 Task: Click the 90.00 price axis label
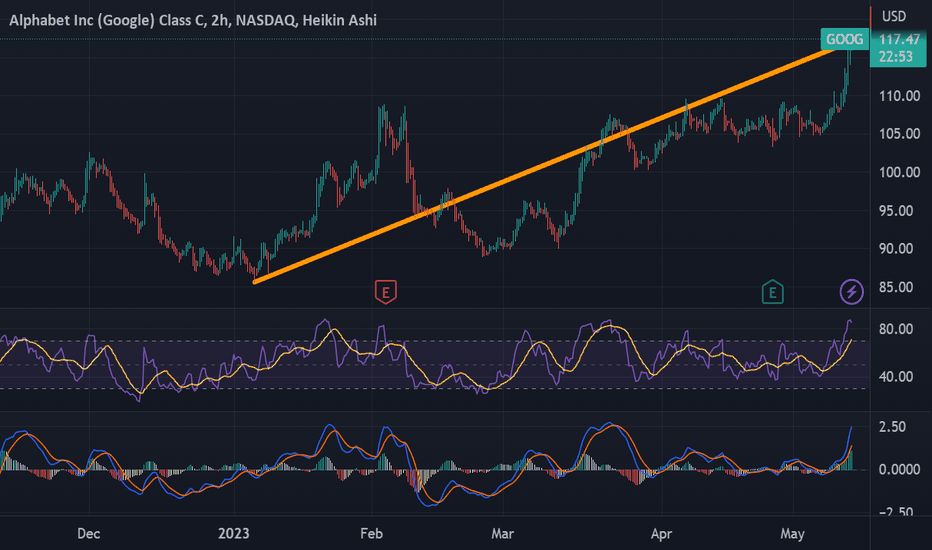[896, 249]
